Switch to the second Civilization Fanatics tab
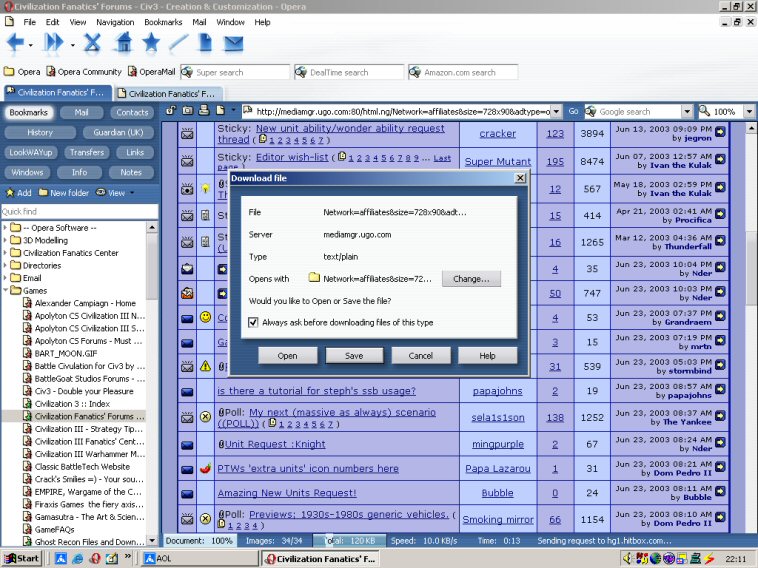 tap(171, 93)
